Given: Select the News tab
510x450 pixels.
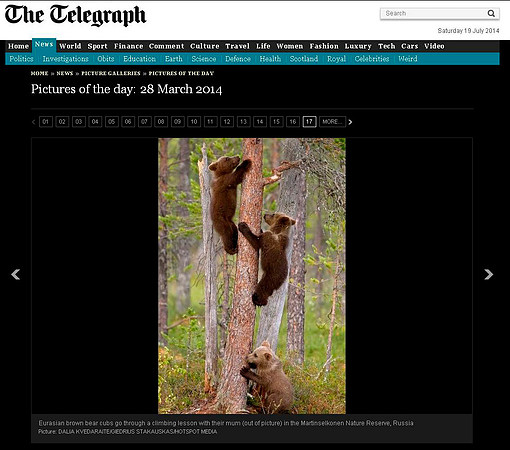Looking at the screenshot, I should (44, 45).
